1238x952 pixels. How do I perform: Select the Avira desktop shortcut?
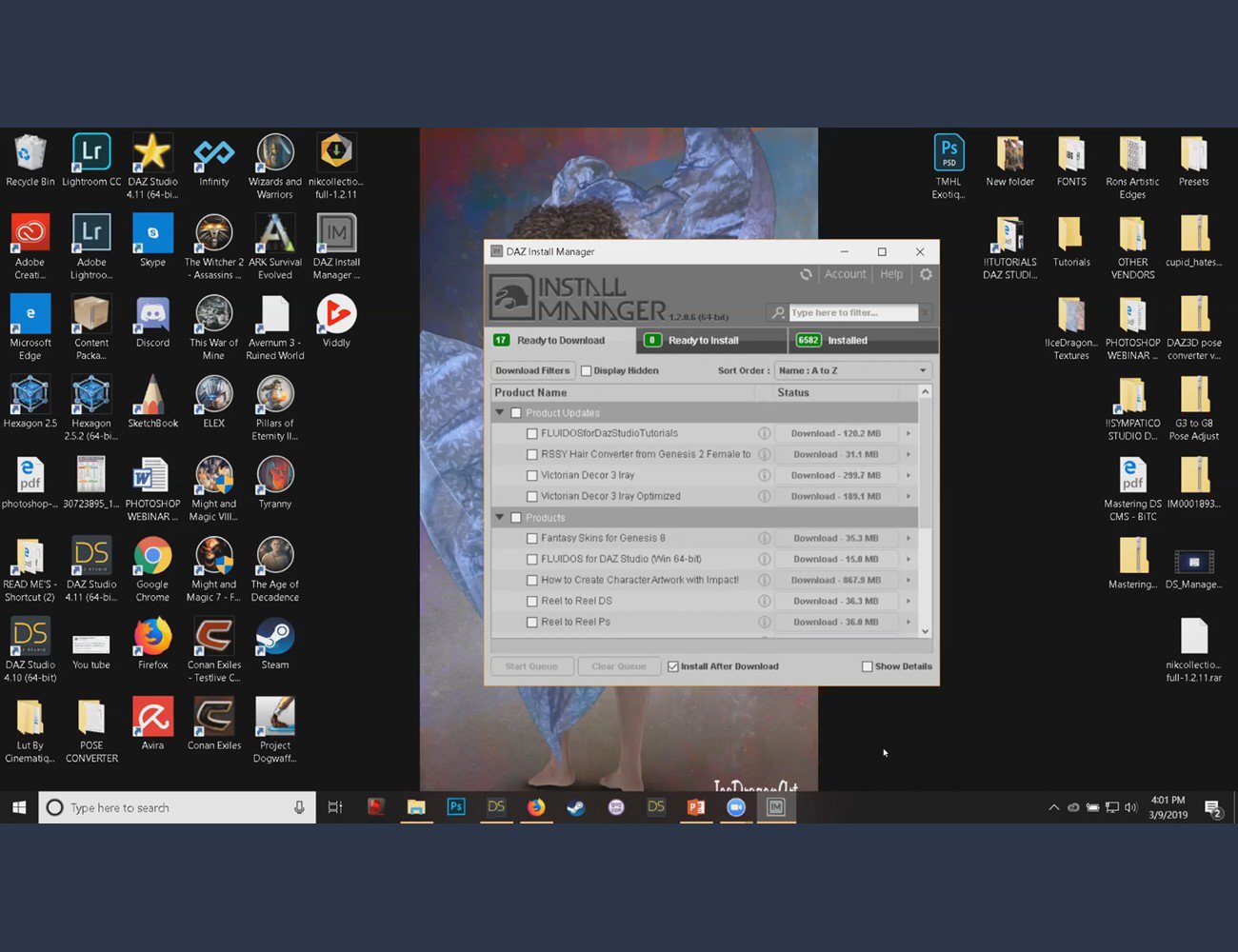pos(152,724)
